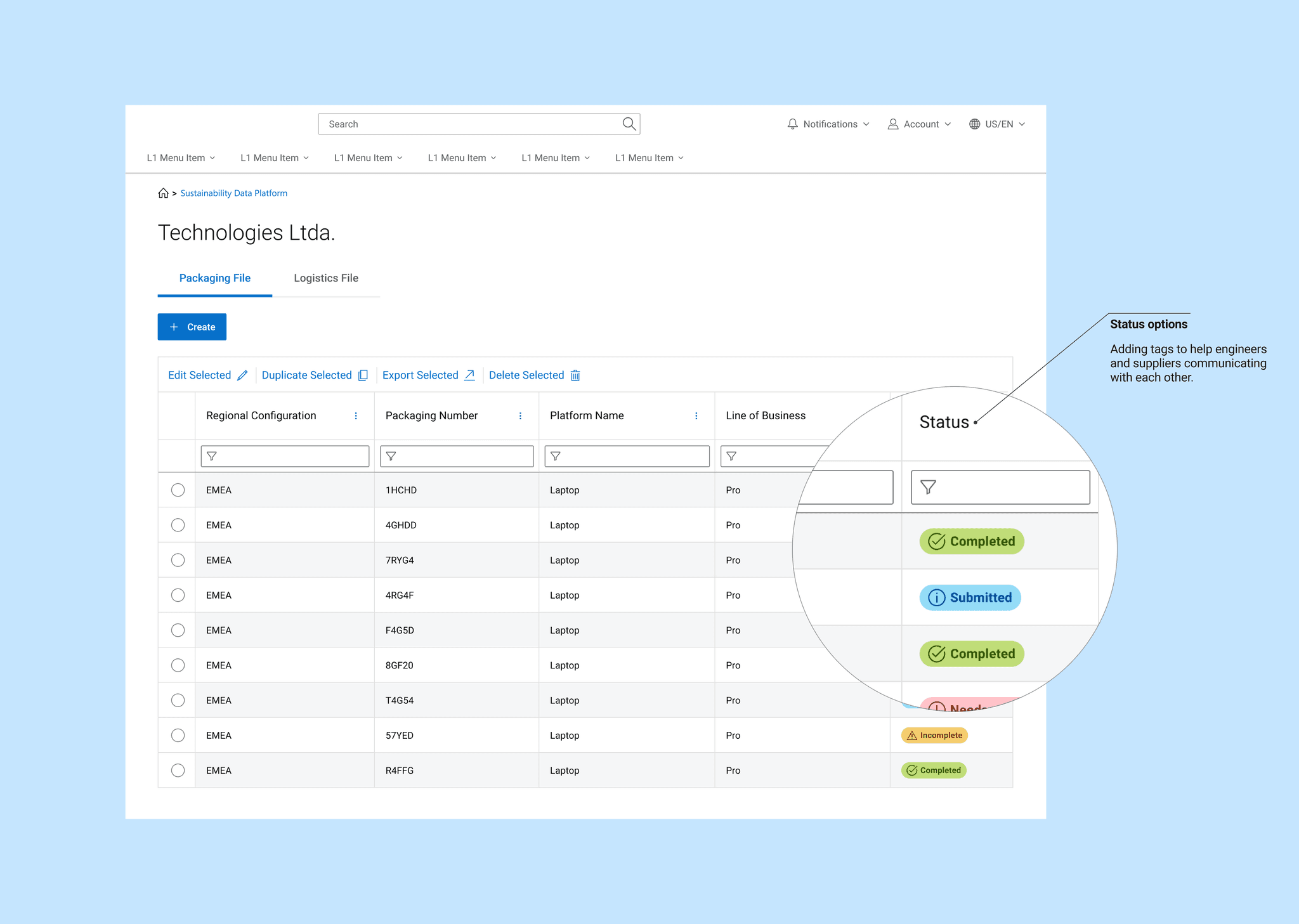Click the Packaging Number filter field

[x=457, y=457]
